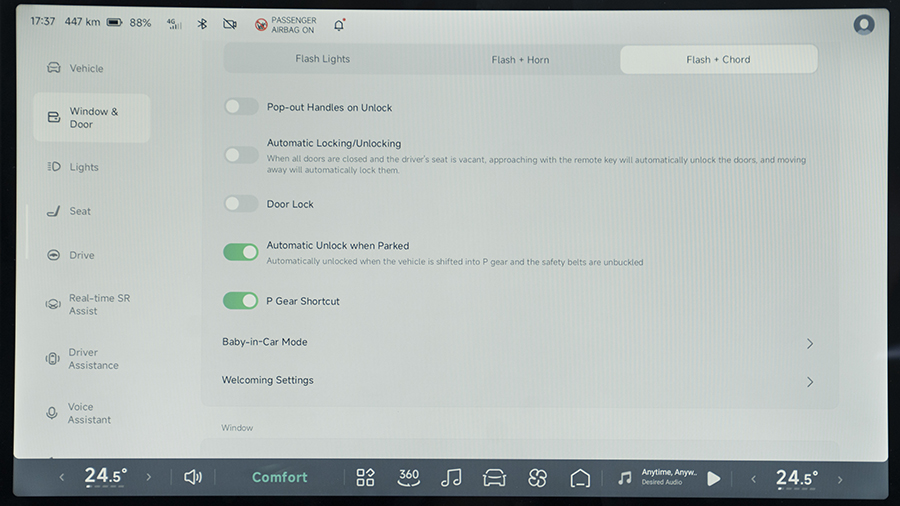The width and height of the screenshot is (900, 506).
Task: Open the music note app icon
Action: (451, 478)
